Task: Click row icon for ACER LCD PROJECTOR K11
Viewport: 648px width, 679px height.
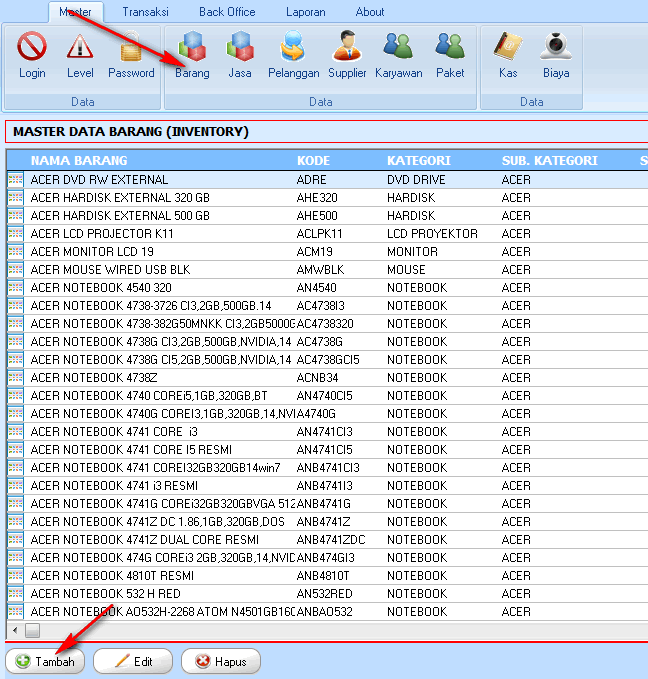Action: [16, 233]
